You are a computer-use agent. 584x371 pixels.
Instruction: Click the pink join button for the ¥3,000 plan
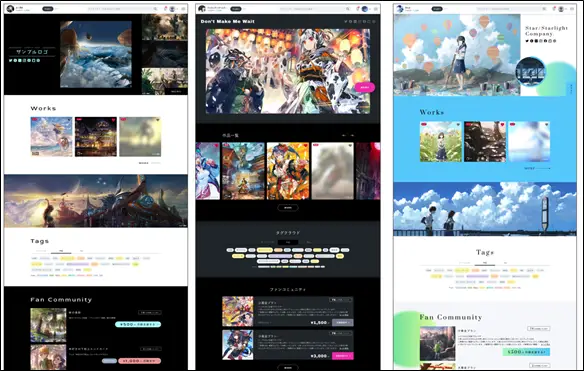342,356
